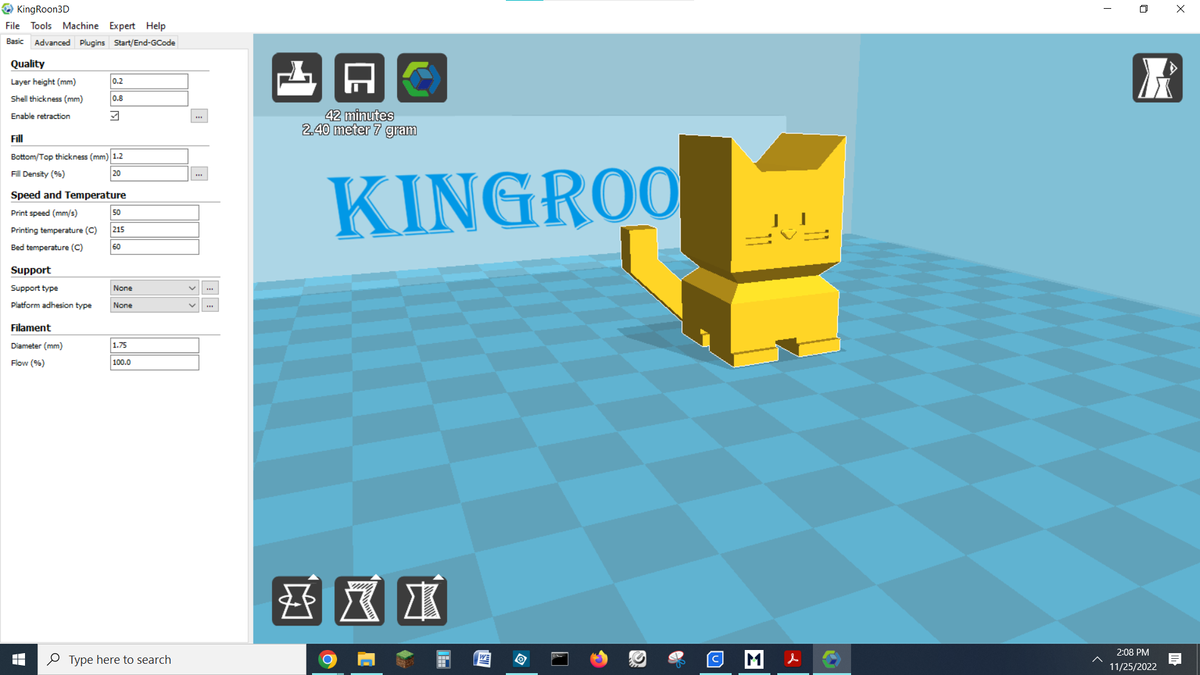Click the Layer height input field

click(149, 82)
